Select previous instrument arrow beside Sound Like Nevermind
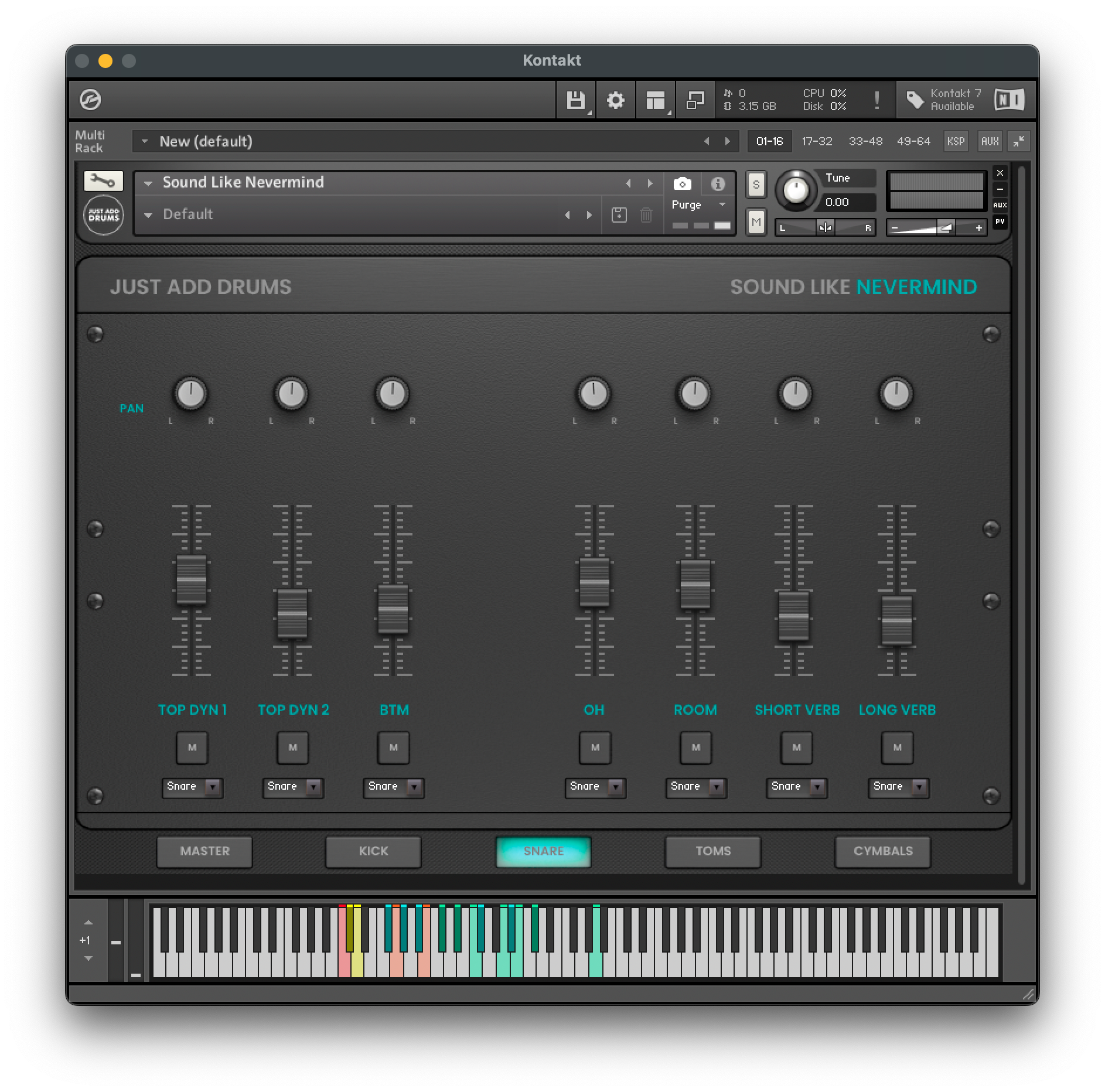 pyautogui.click(x=628, y=183)
